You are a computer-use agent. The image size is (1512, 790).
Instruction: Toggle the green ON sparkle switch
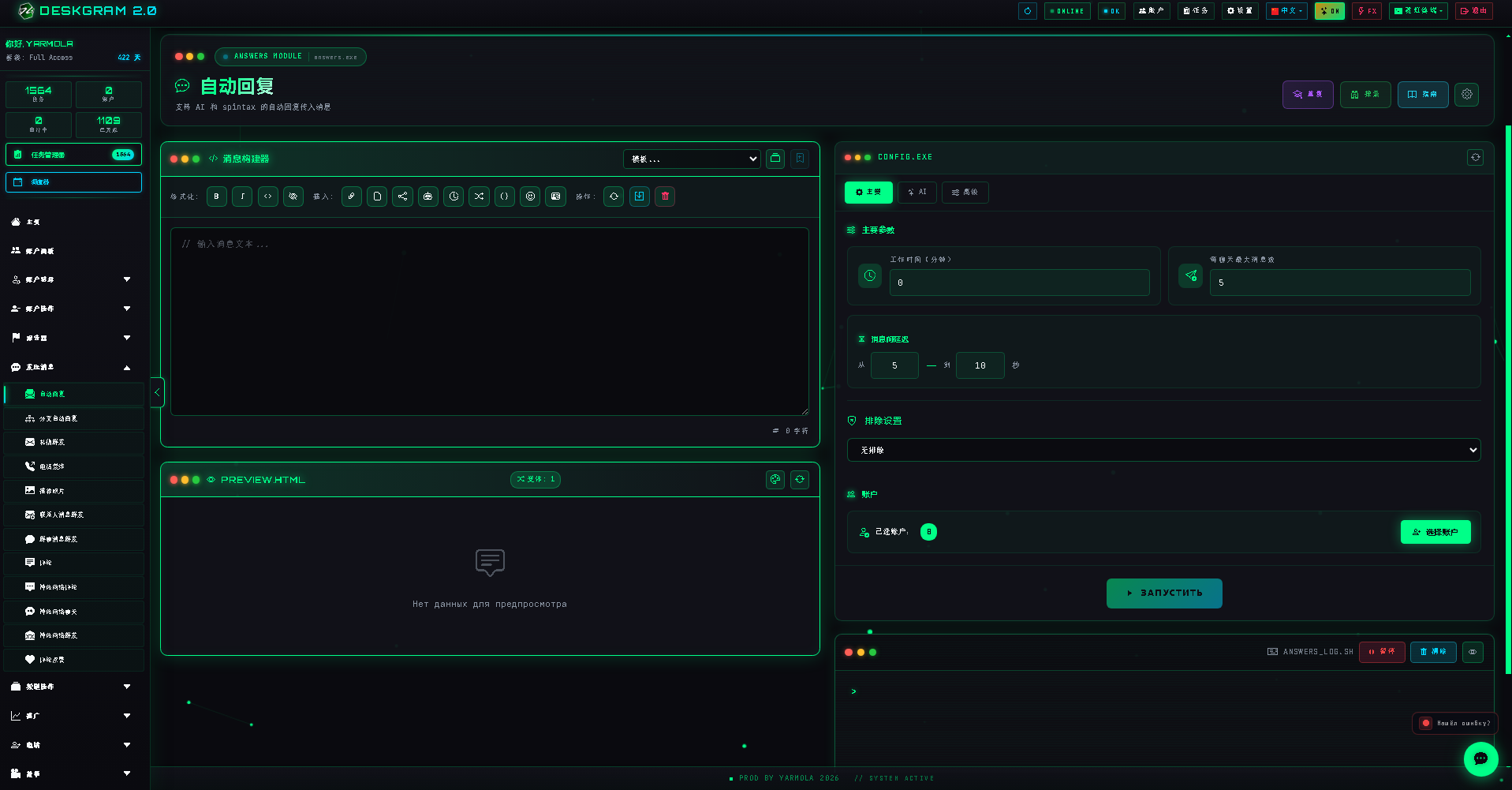click(x=1329, y=11)
